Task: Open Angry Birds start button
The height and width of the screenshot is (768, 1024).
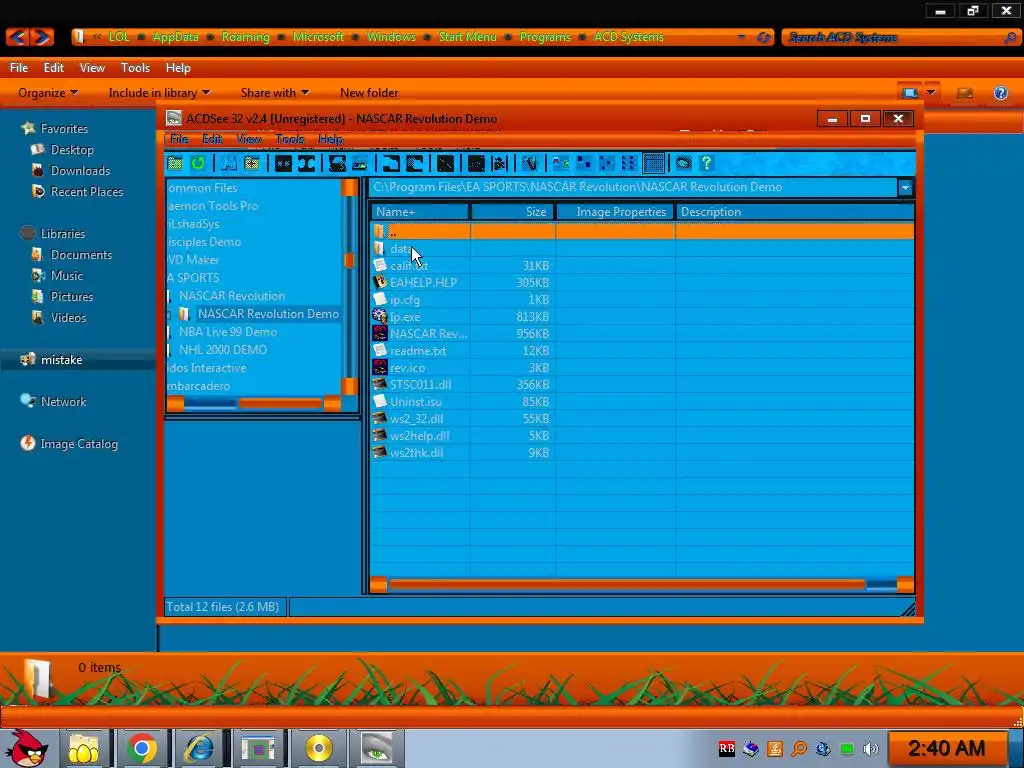Action: (26, 748)
